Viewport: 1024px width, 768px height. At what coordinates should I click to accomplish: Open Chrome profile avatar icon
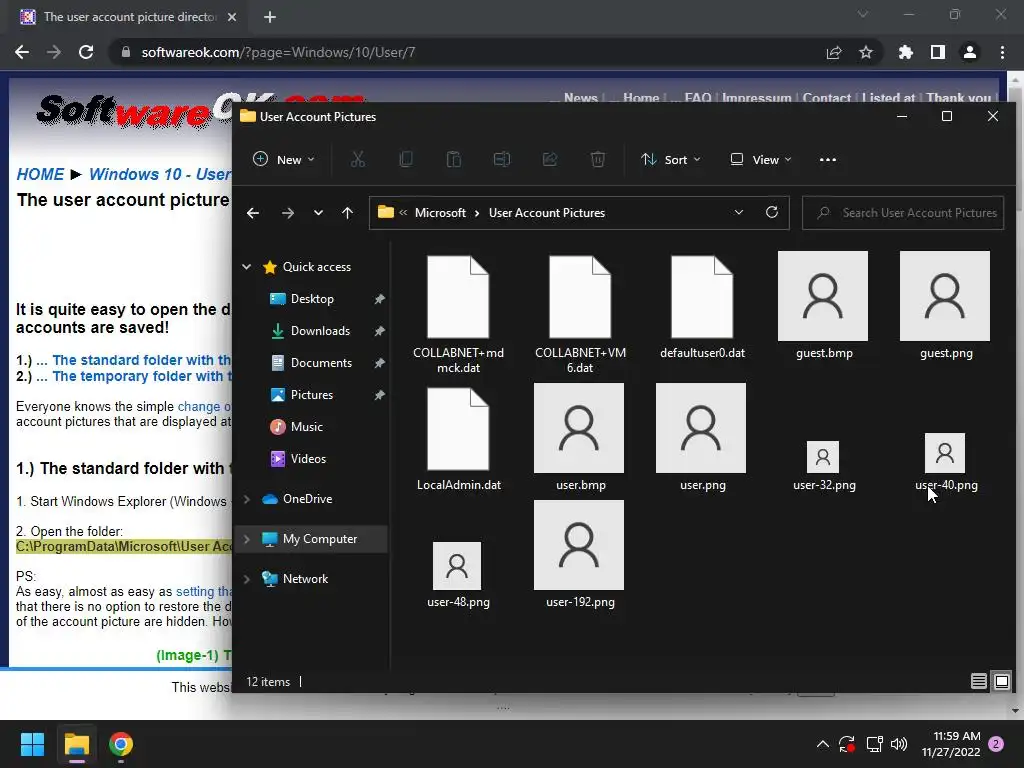click(x=970, y=52)
